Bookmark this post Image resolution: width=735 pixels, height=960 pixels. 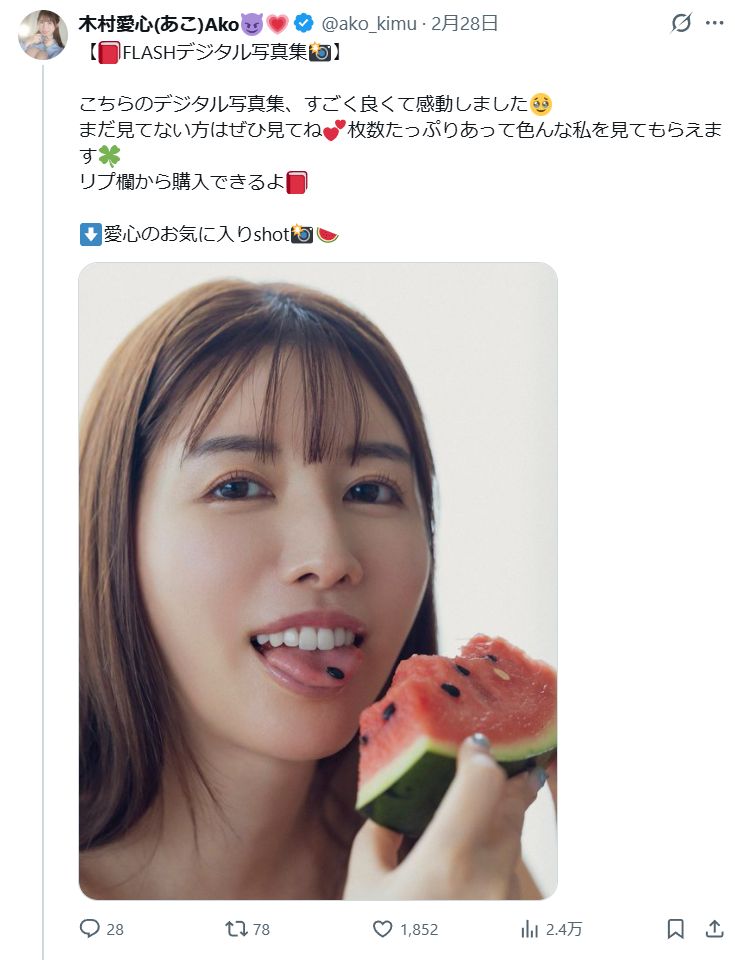[675, 929]
